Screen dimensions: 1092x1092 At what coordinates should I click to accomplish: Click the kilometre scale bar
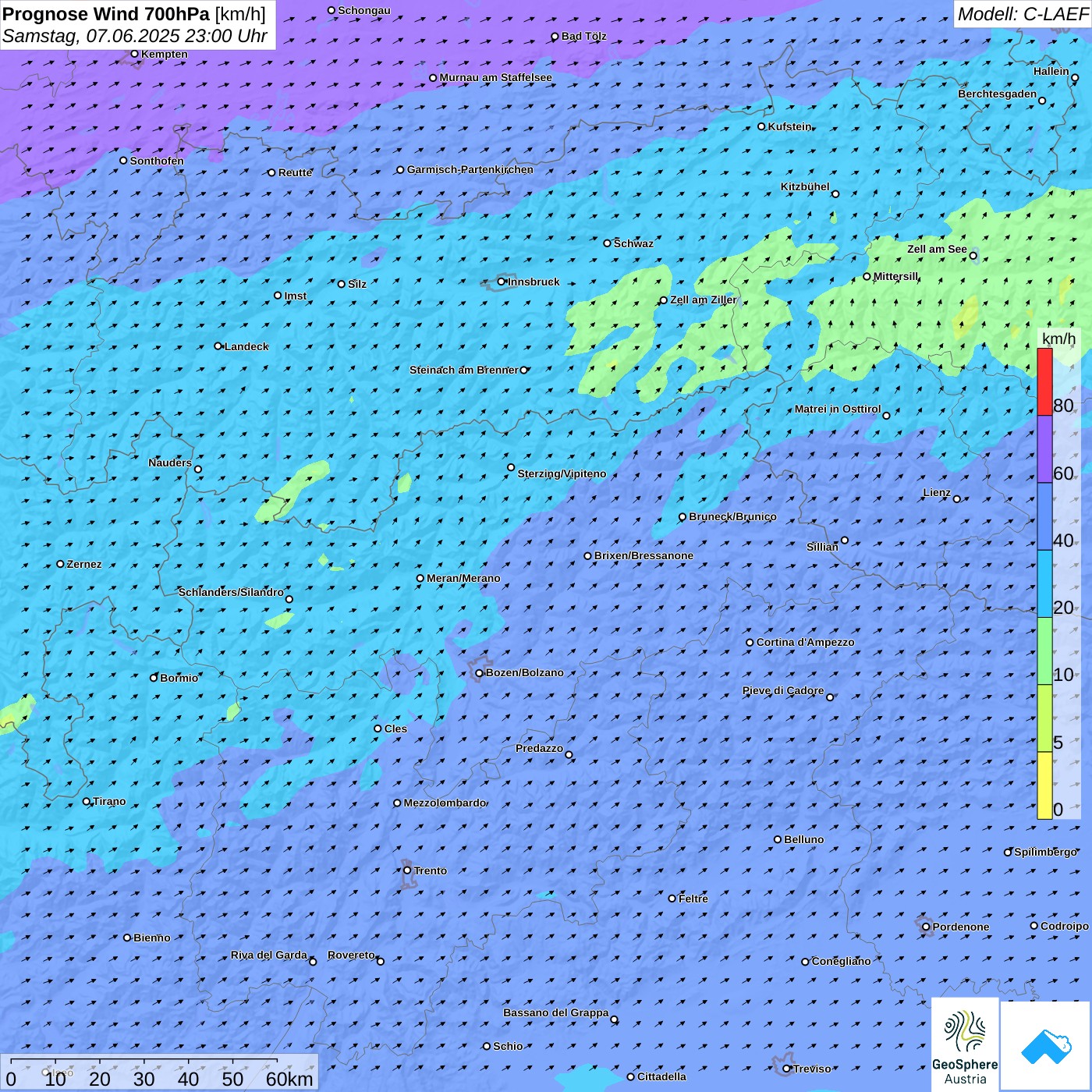(159, 1072)
